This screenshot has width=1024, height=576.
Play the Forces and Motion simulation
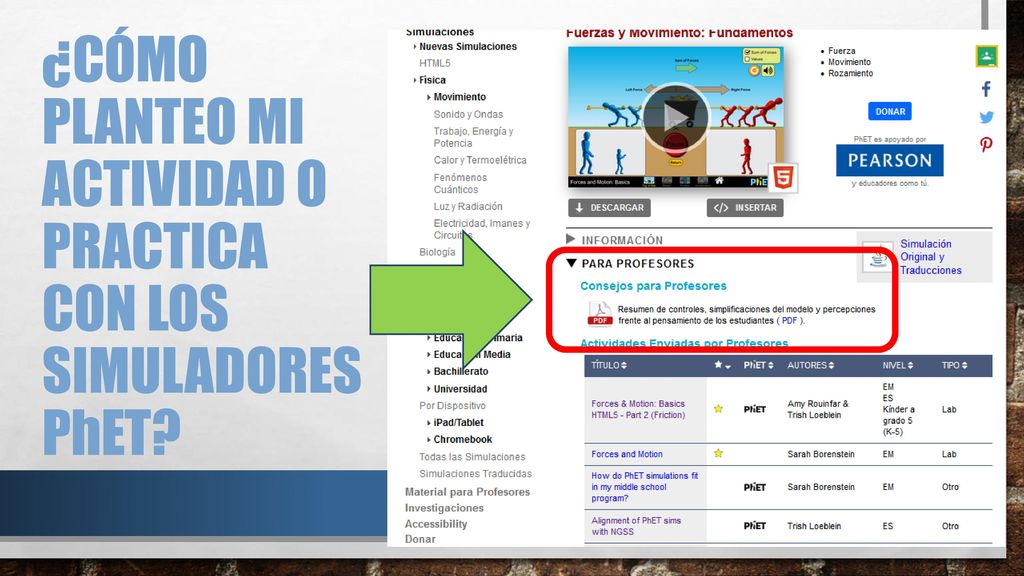pyautogui.click(x=675, y=118)
